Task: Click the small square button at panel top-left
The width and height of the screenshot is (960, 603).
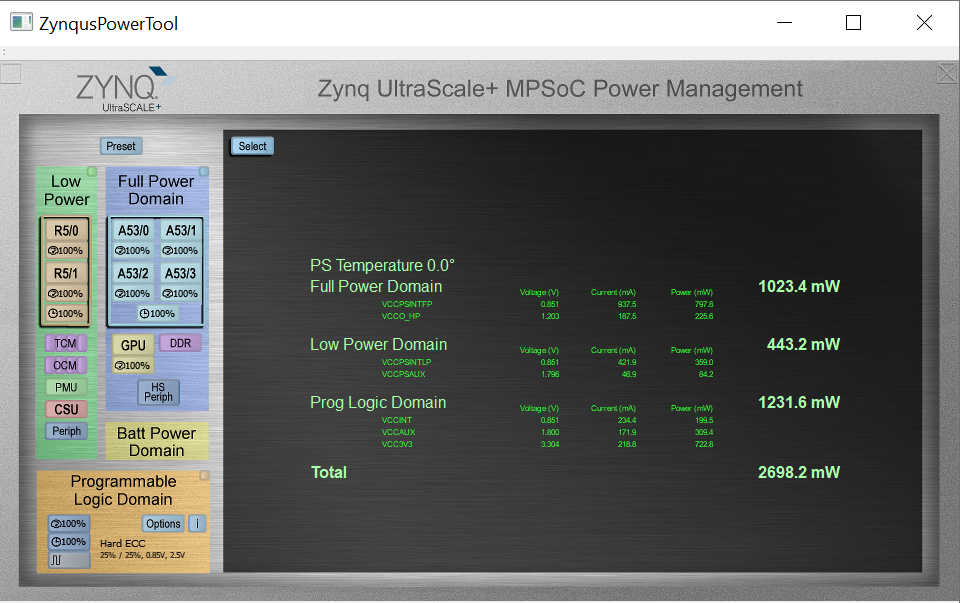Action: [x=10, y=73]
